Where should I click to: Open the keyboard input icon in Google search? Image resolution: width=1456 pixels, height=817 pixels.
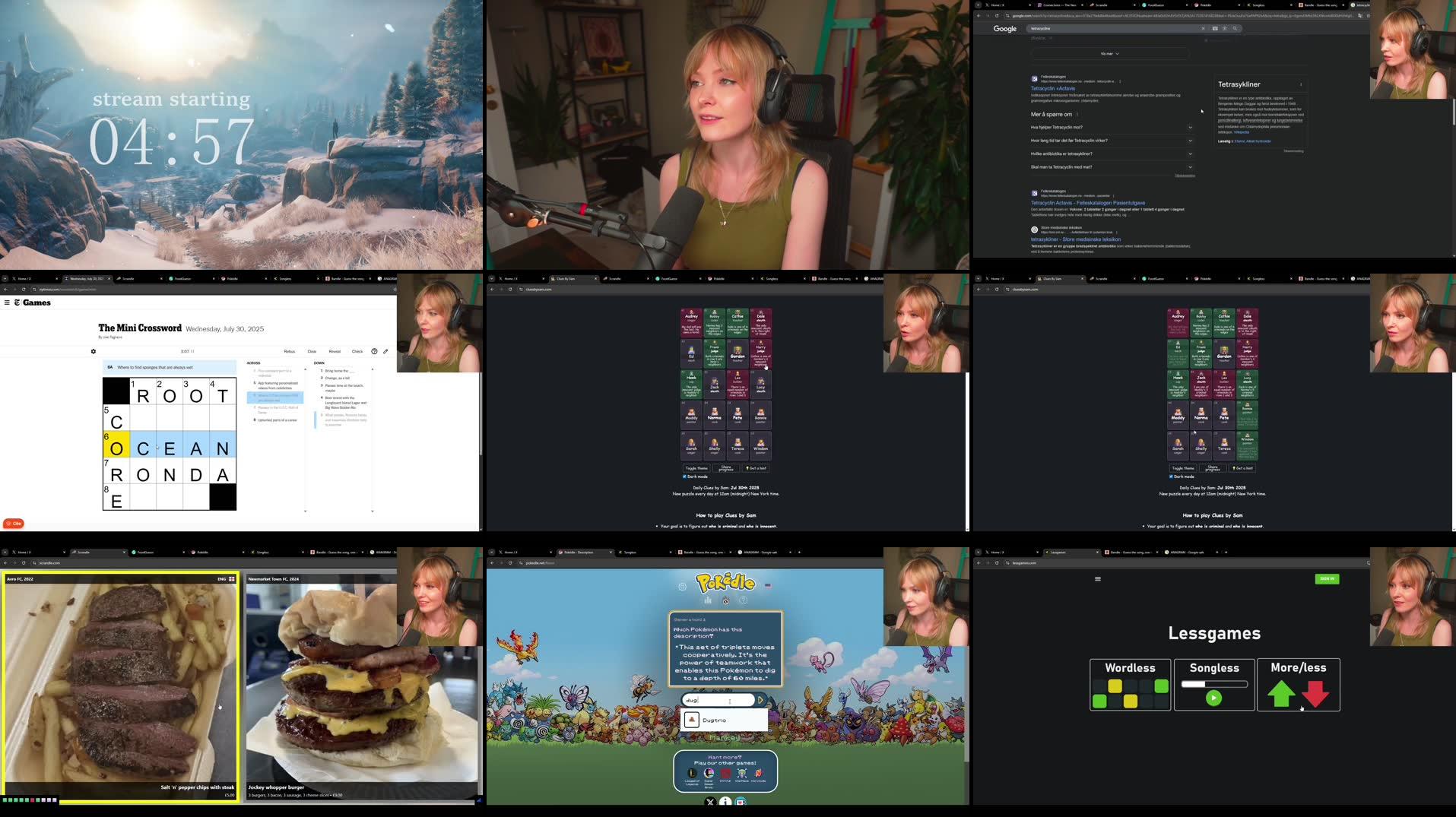1214,29
